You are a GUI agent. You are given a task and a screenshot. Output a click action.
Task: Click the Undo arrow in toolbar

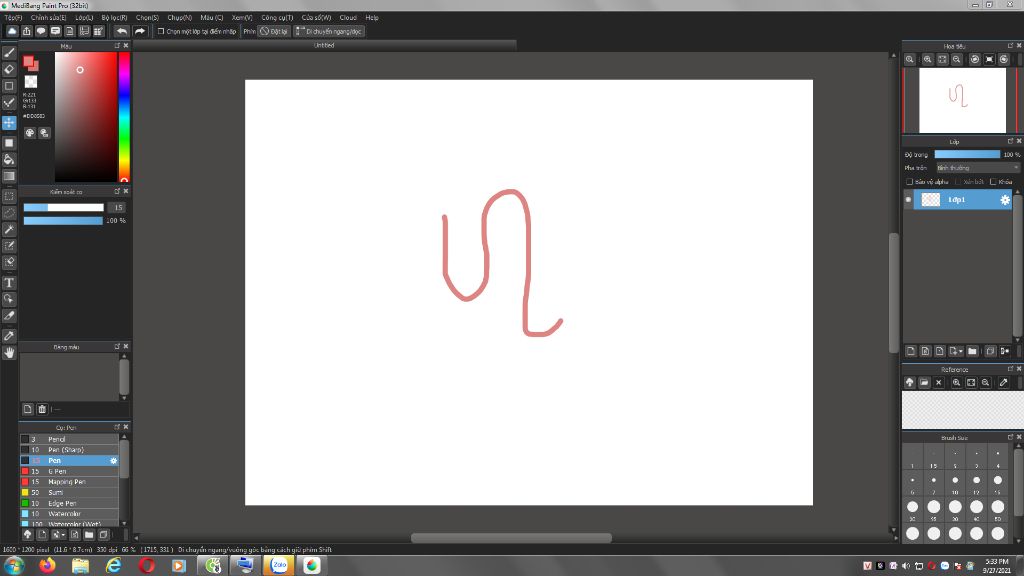click(121, 31)
